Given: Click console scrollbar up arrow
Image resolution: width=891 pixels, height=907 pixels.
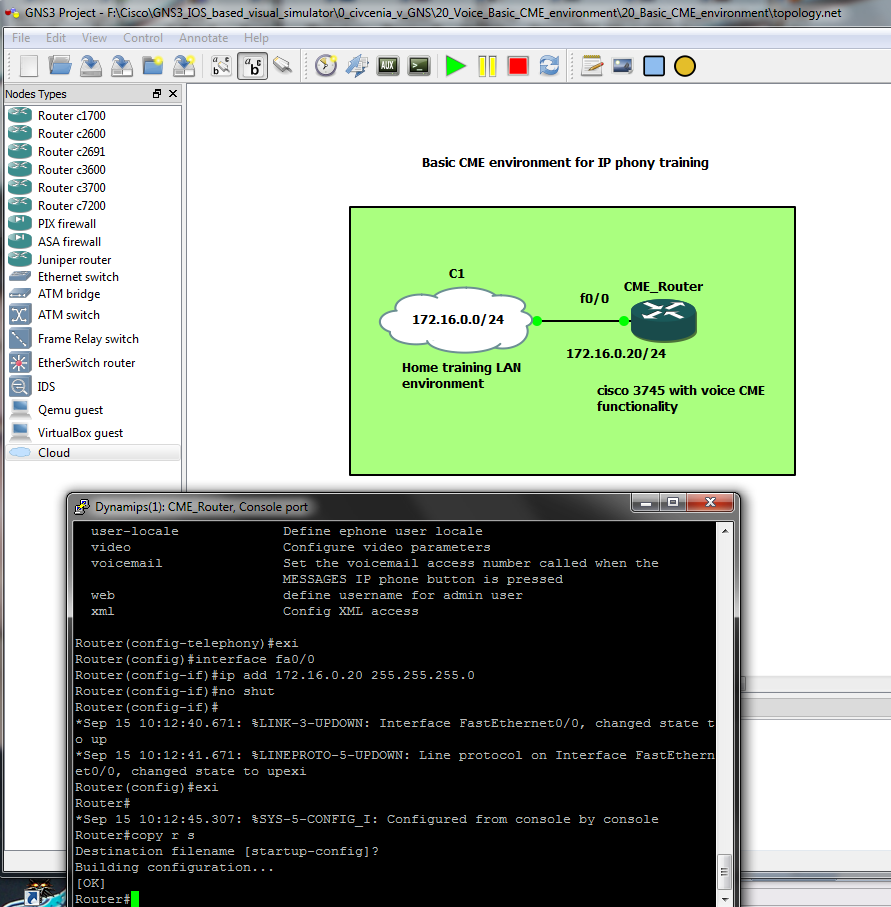Looking at the screenshot, I should pyautogui.click(x=725, y=530).
